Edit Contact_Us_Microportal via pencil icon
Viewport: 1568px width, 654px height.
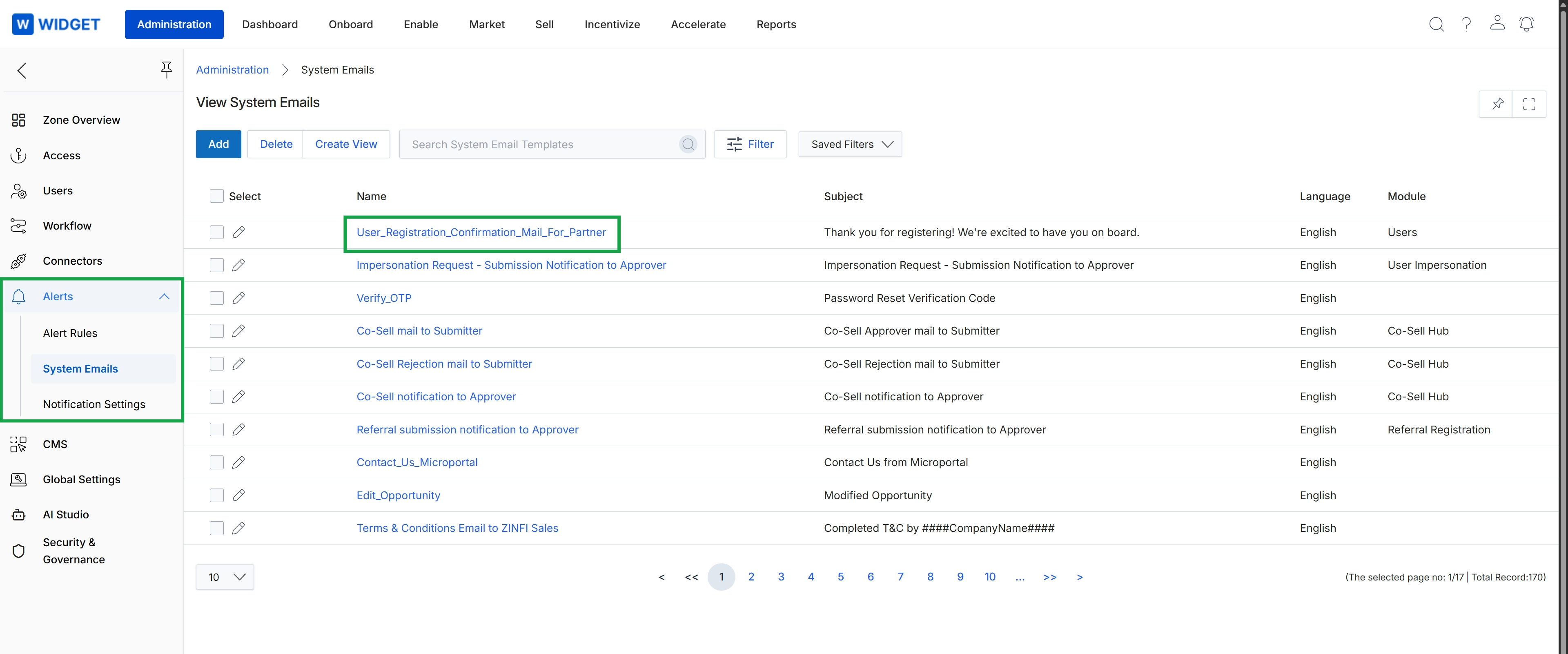[x=238, y=462]
